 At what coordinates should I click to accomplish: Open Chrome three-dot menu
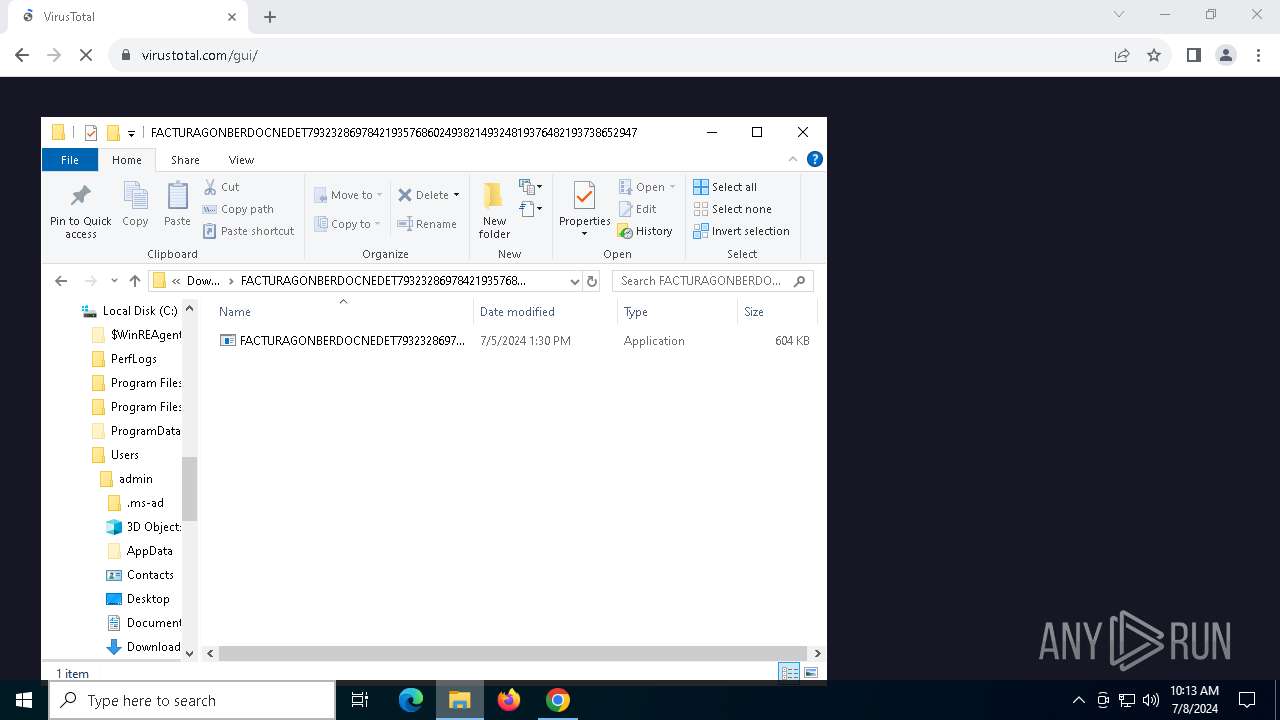1257,55
